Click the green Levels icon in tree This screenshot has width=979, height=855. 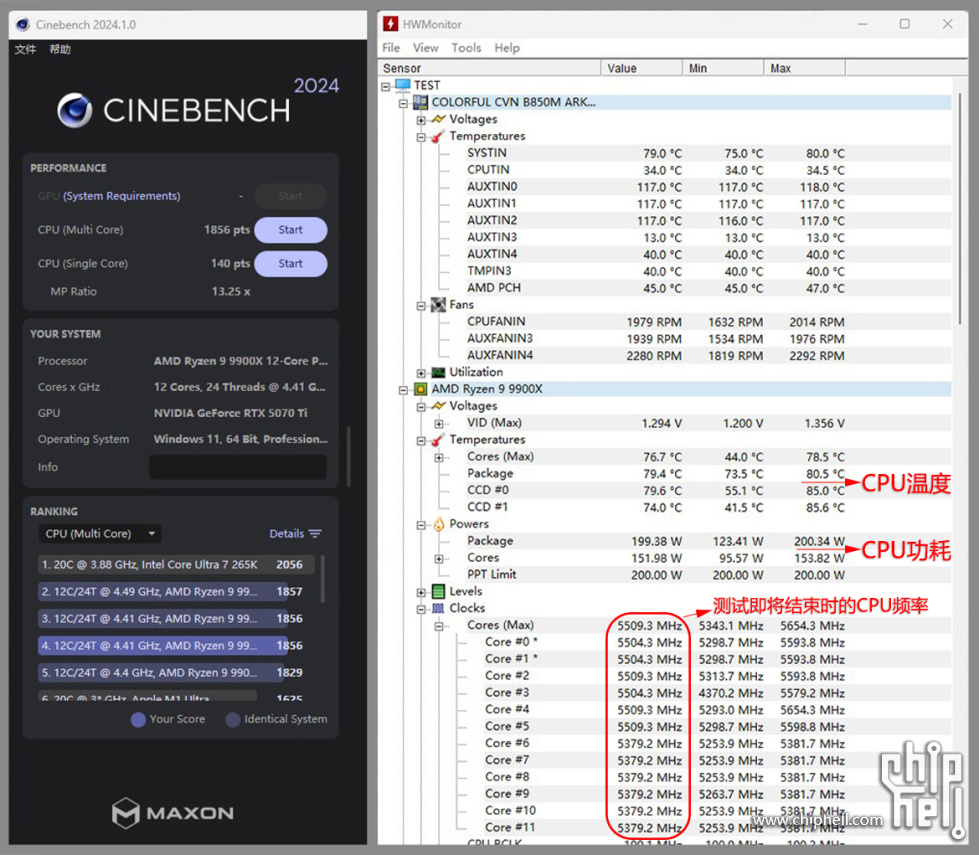point(438,591)
